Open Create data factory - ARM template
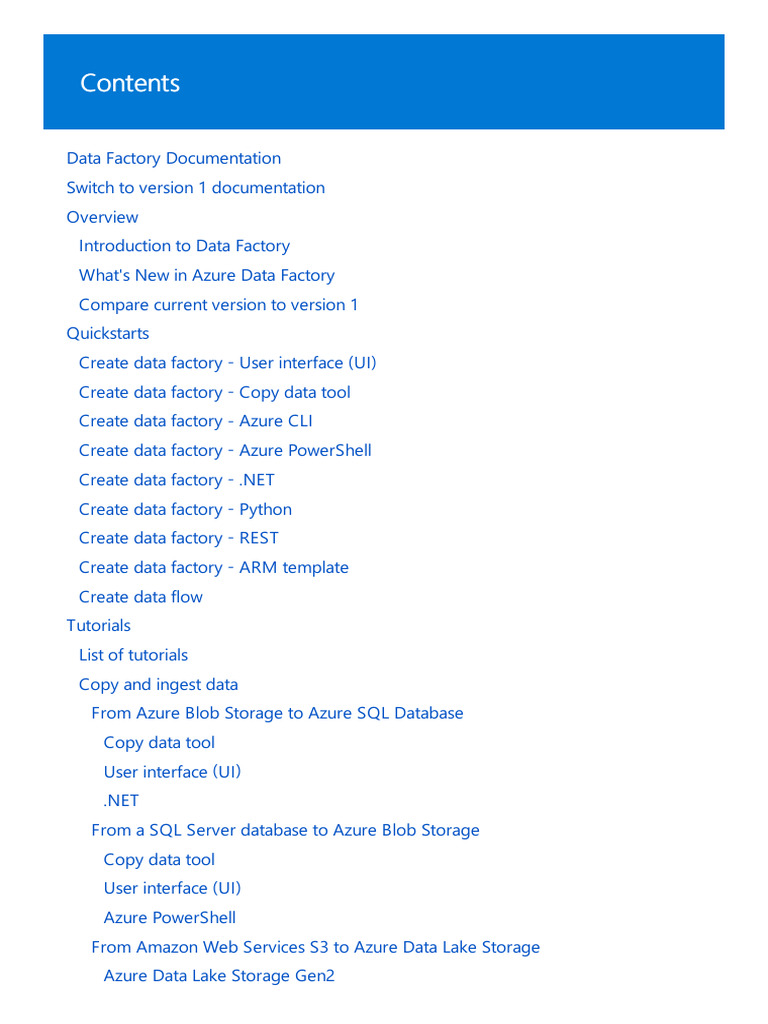This screenshot has width=768, height=1024. [213, 567]
